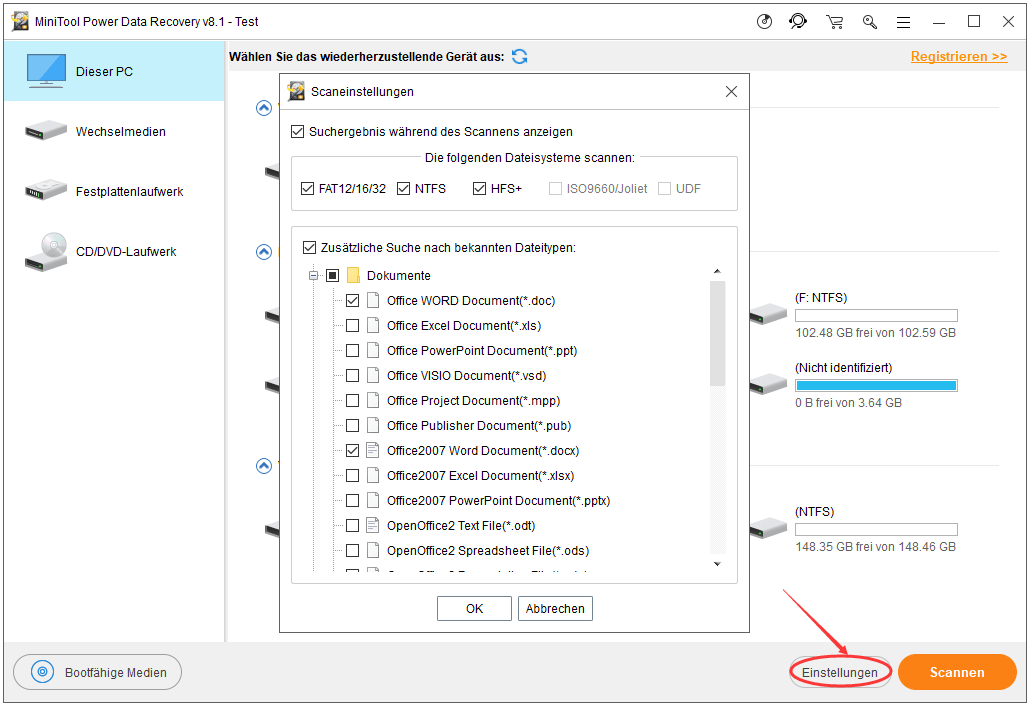Close the Scaneinstellungen dialog with X
The image size is (1029, 705).
coord(731,92)
